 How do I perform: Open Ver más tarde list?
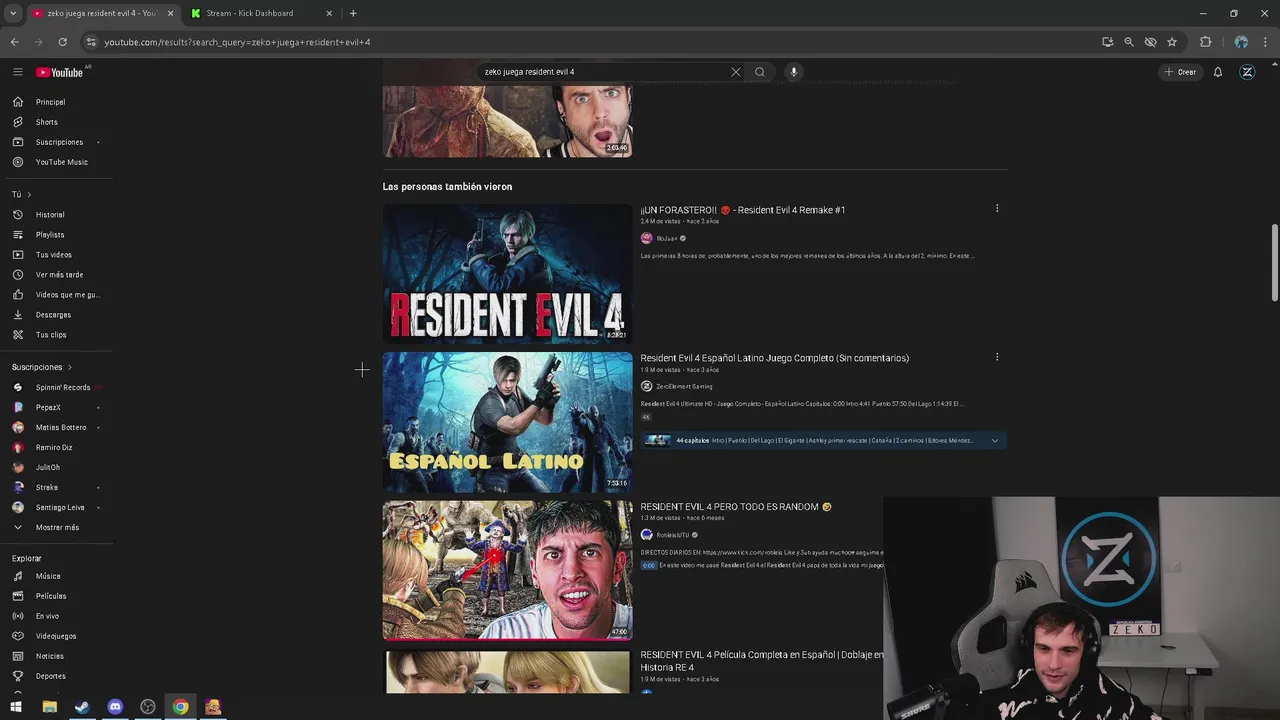(x=57, y=275)
